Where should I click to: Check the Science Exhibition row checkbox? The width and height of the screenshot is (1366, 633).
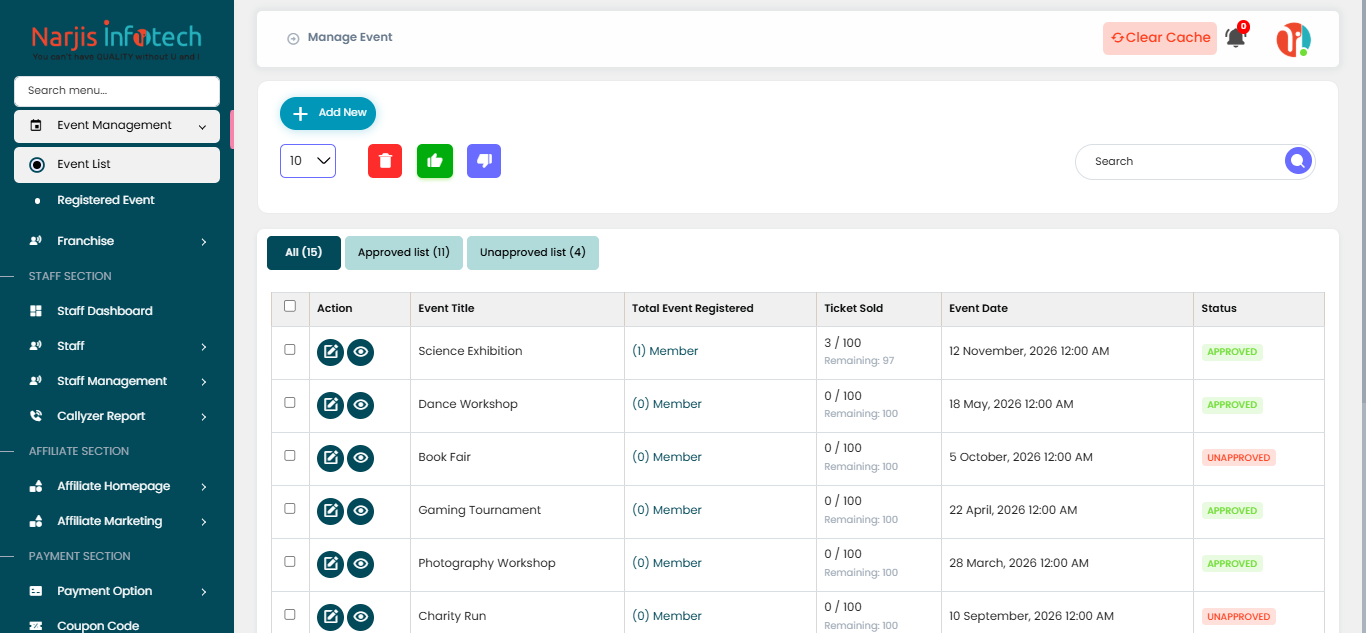point(290,350)
